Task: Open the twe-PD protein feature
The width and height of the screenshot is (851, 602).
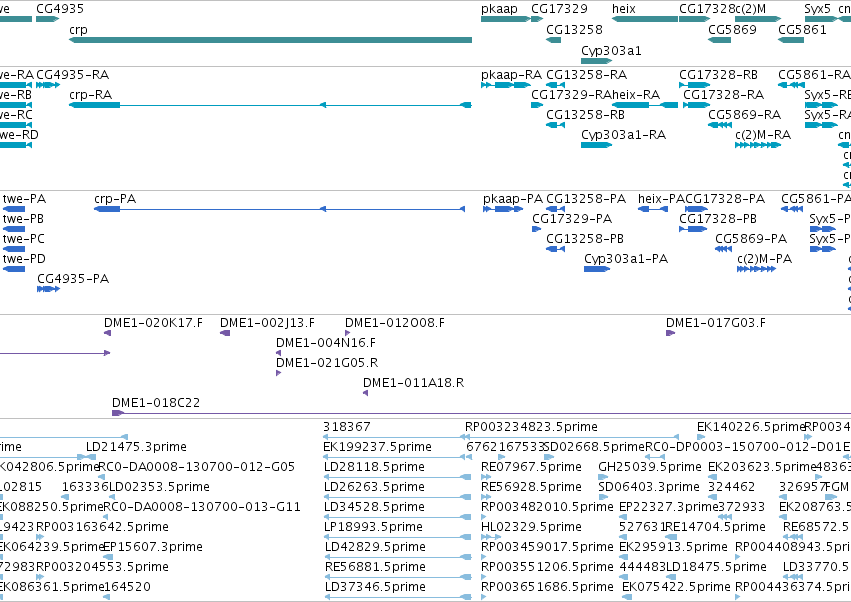Action: 14,269
